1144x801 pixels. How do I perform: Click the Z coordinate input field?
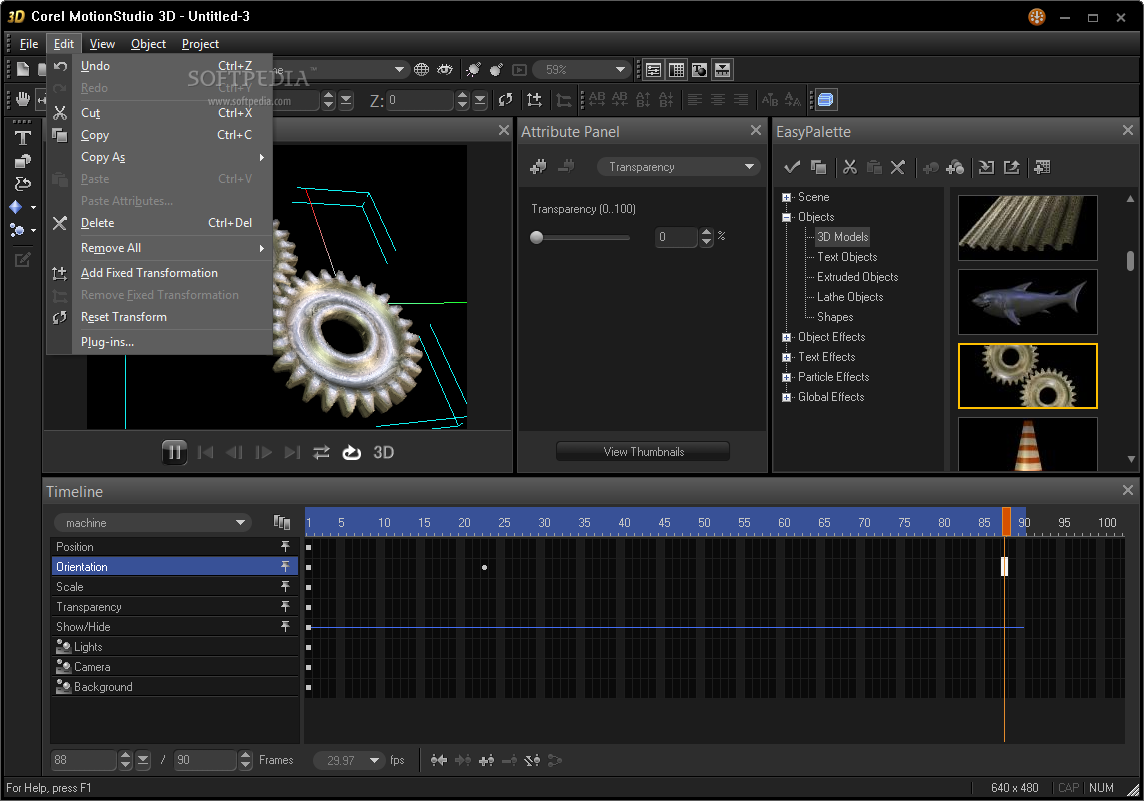pos(420,100)
